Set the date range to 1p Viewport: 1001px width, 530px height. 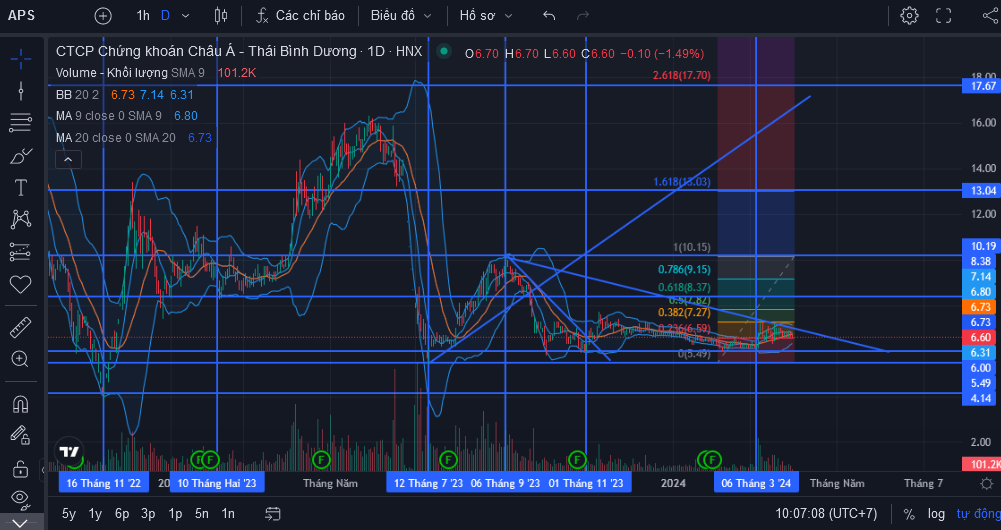[175, 513]
